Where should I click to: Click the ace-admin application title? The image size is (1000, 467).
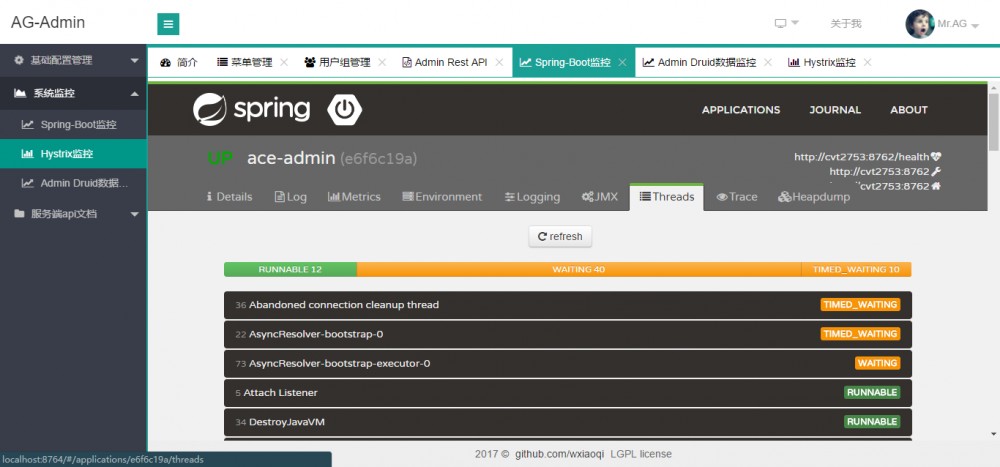pyautogui.click(x=291, y=158)
